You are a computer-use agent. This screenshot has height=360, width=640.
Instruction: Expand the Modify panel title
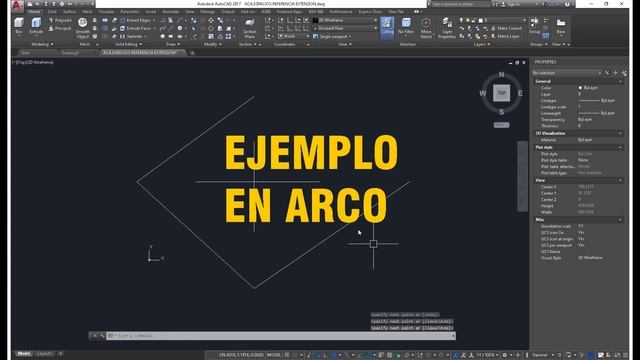213,44
